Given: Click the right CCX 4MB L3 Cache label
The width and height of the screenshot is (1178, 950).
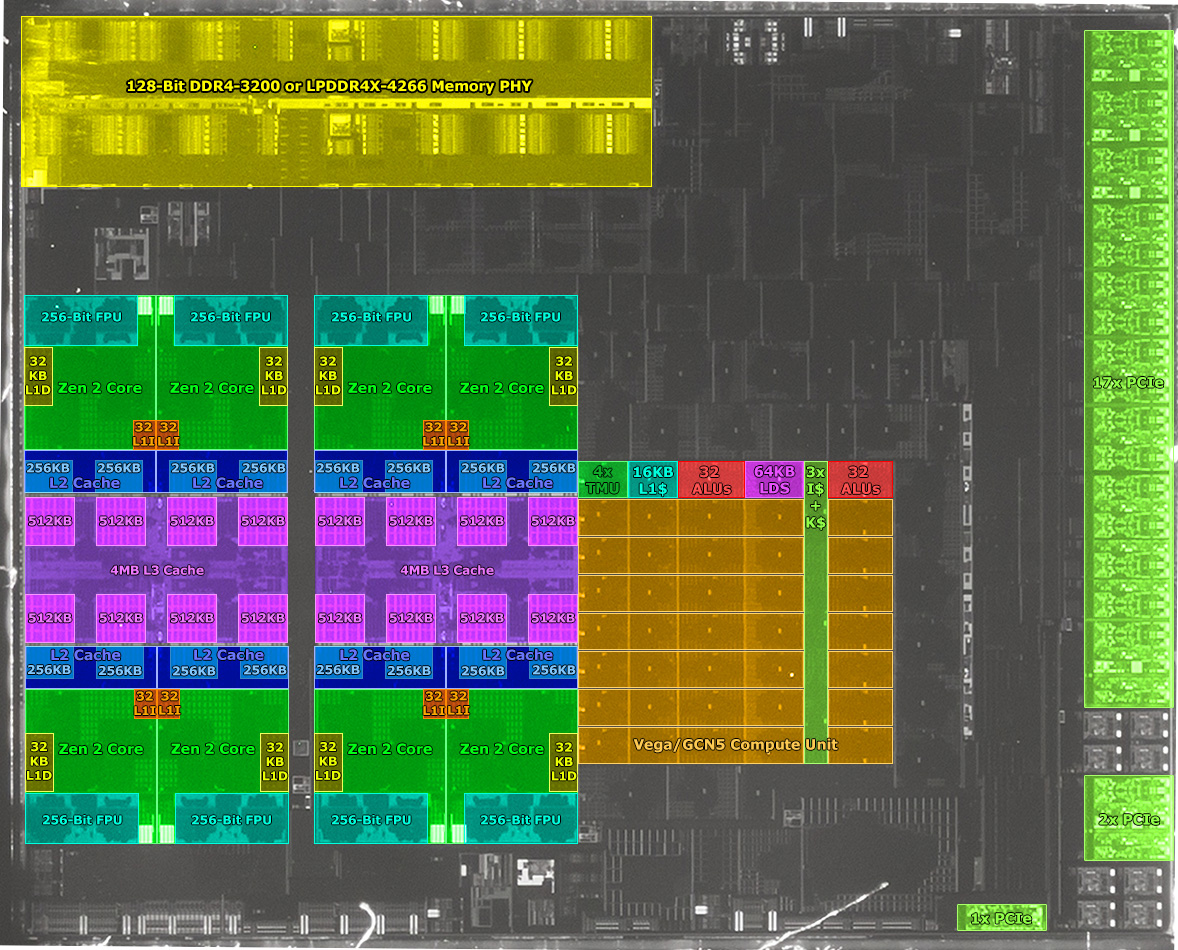Looking at the screenshot, I should point(446,570).
